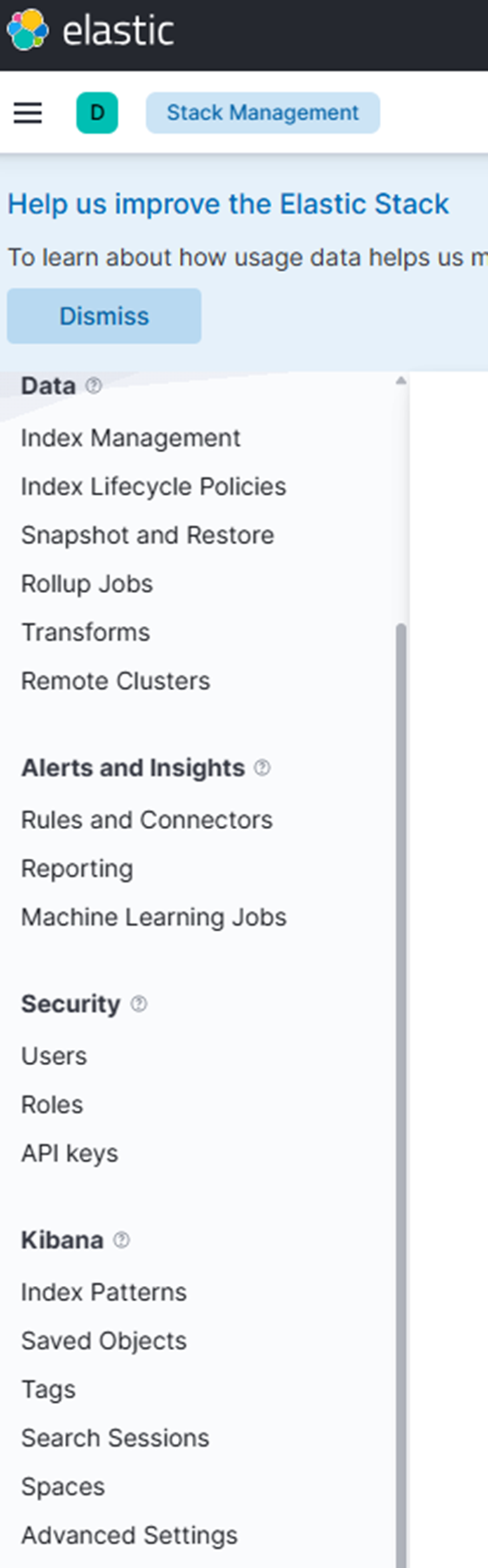Click help icon beside Security heading
The image size is (488, 1568).
[x=138, y=1004]
